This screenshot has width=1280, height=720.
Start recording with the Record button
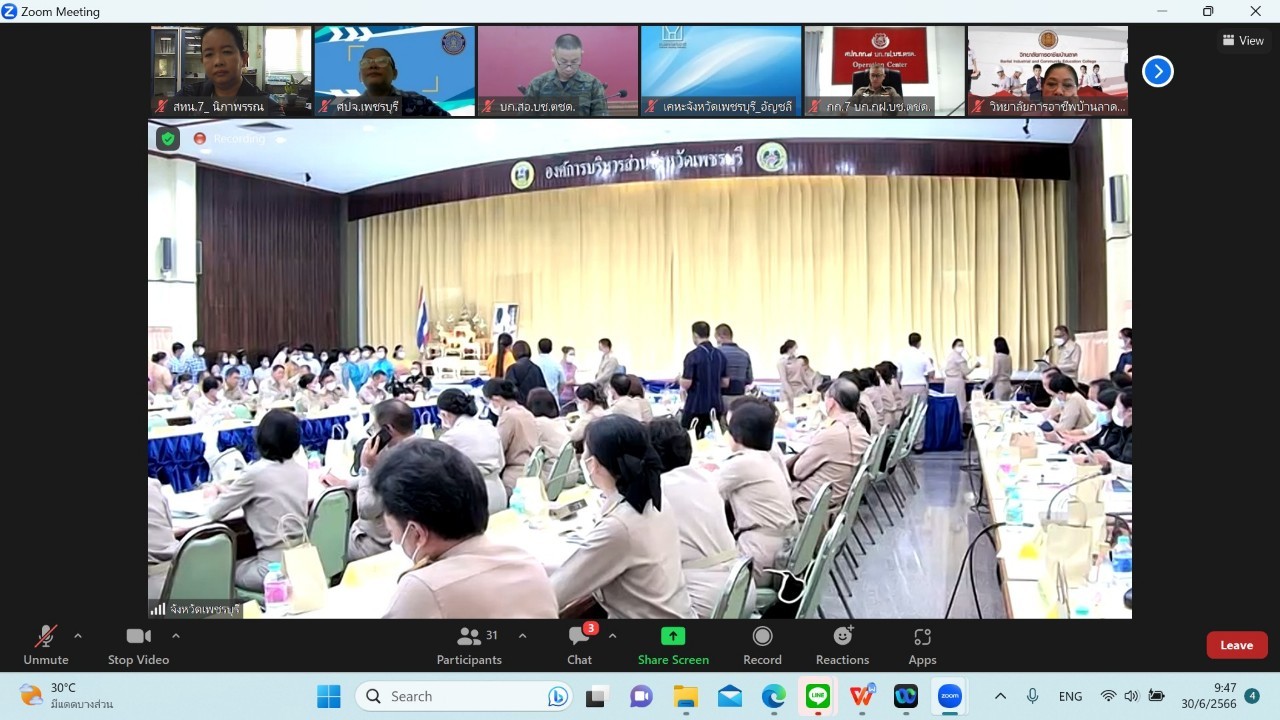click(762, 645)
